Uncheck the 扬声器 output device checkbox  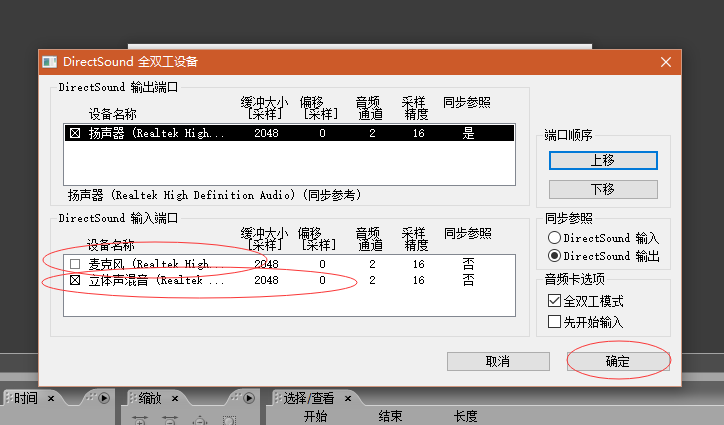pos(75,133)
